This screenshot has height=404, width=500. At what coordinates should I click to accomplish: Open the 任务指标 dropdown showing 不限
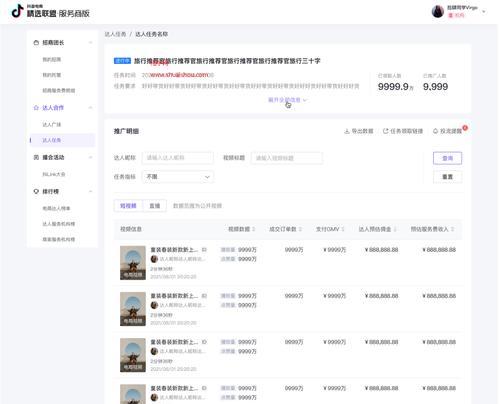click(178, 177)
